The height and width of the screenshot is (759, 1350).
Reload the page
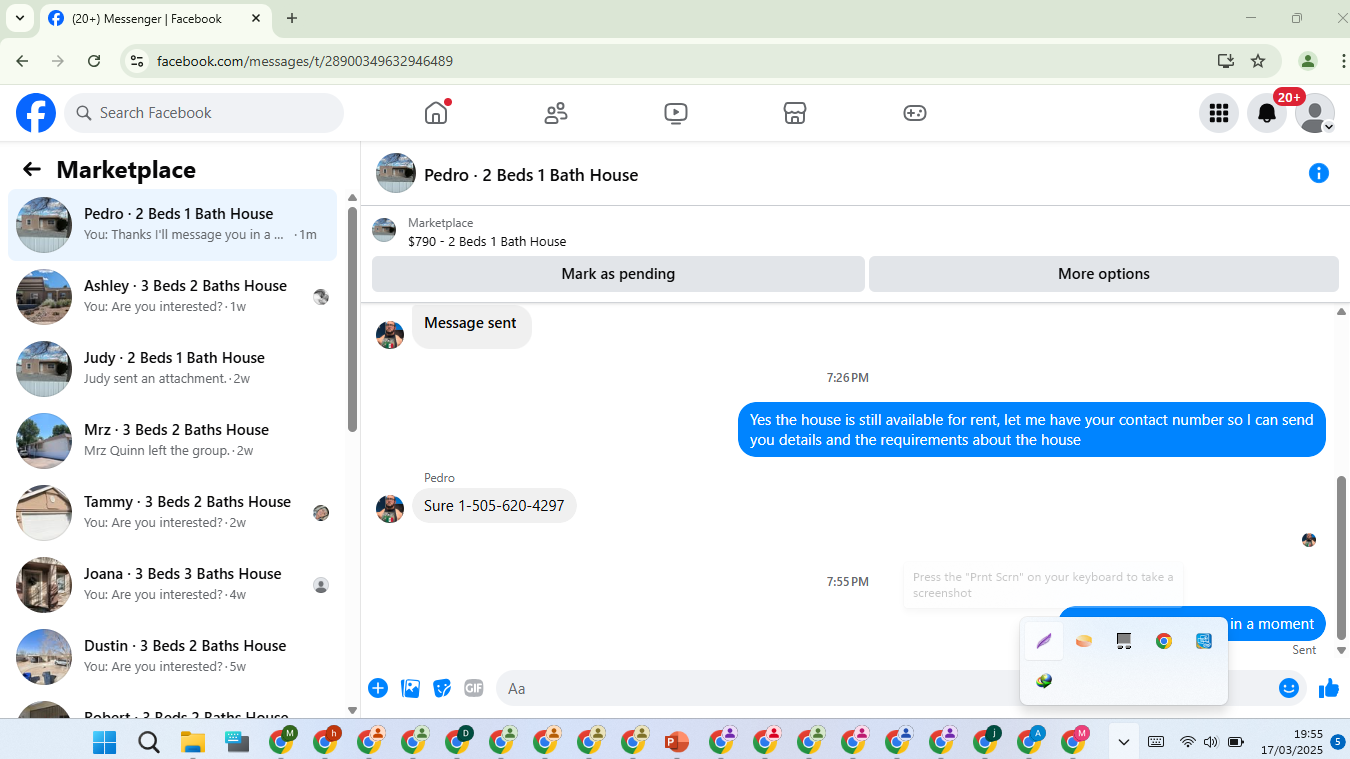click(94, 61)
